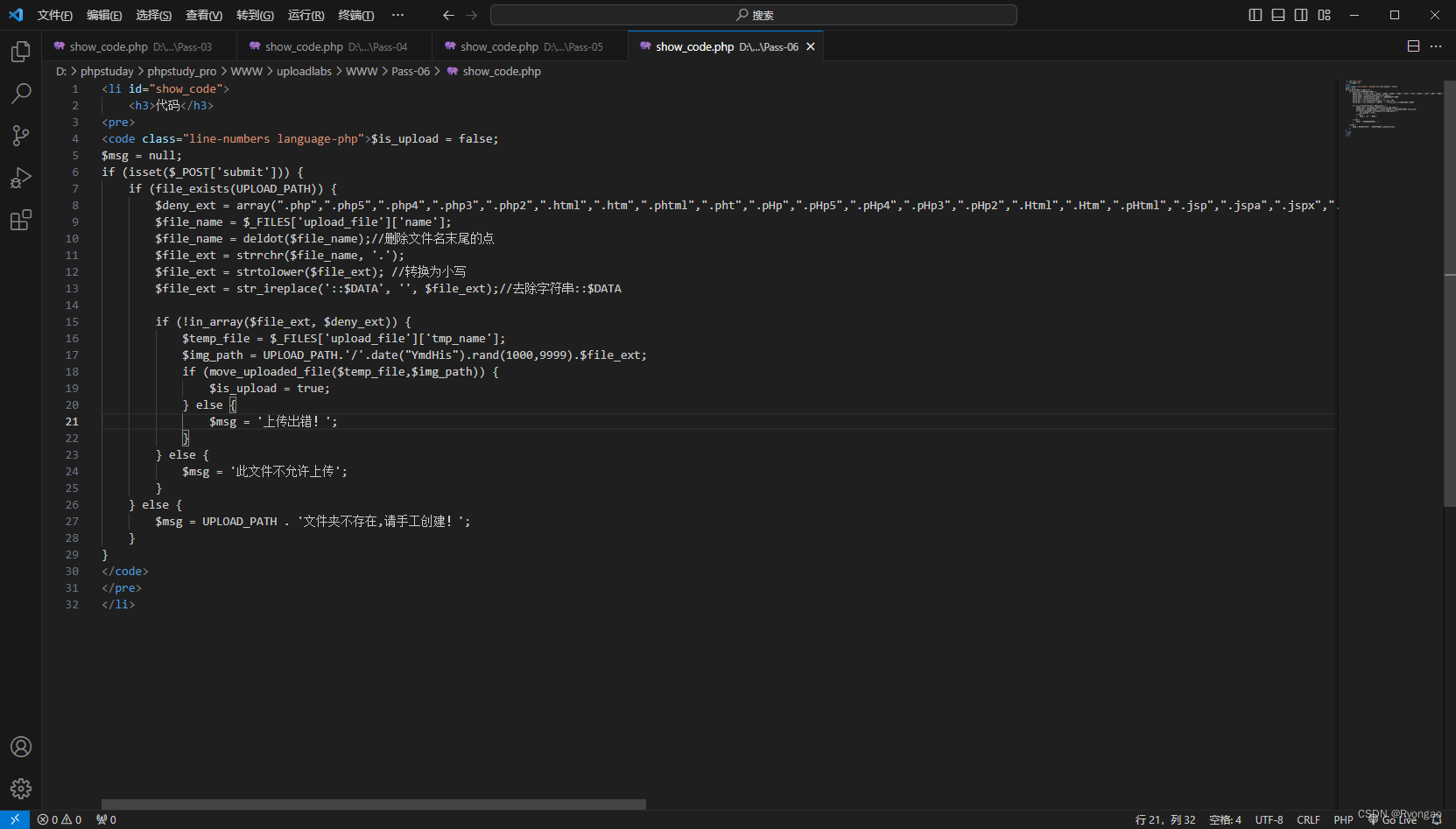Open the Explorer view in activity bar

[x=21, y=53]
